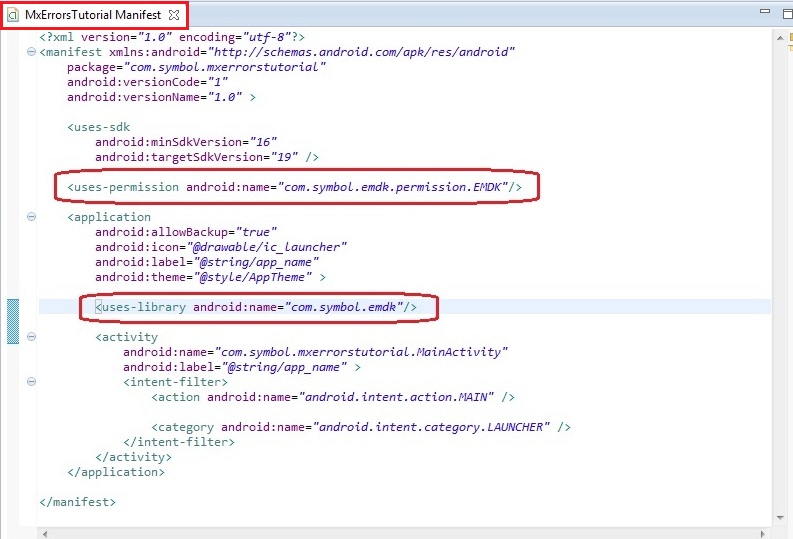The width and height of the screenshot is (793, 539).
Task: Collapse the manifest element fold marker
Action: click(x=32, y=52)
